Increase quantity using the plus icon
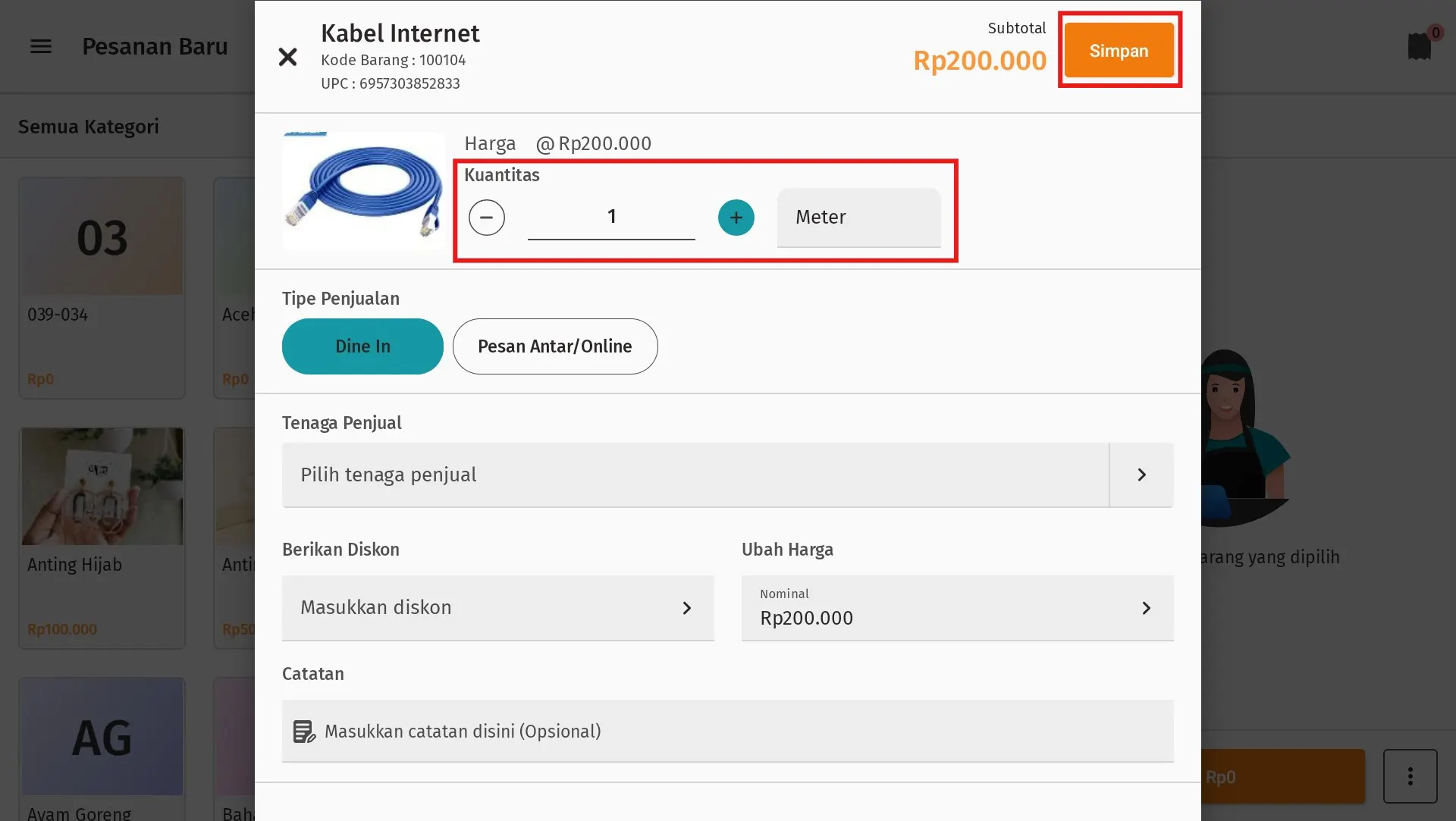The height and width of the screenshot is (821, 1456). pos(736,218)
